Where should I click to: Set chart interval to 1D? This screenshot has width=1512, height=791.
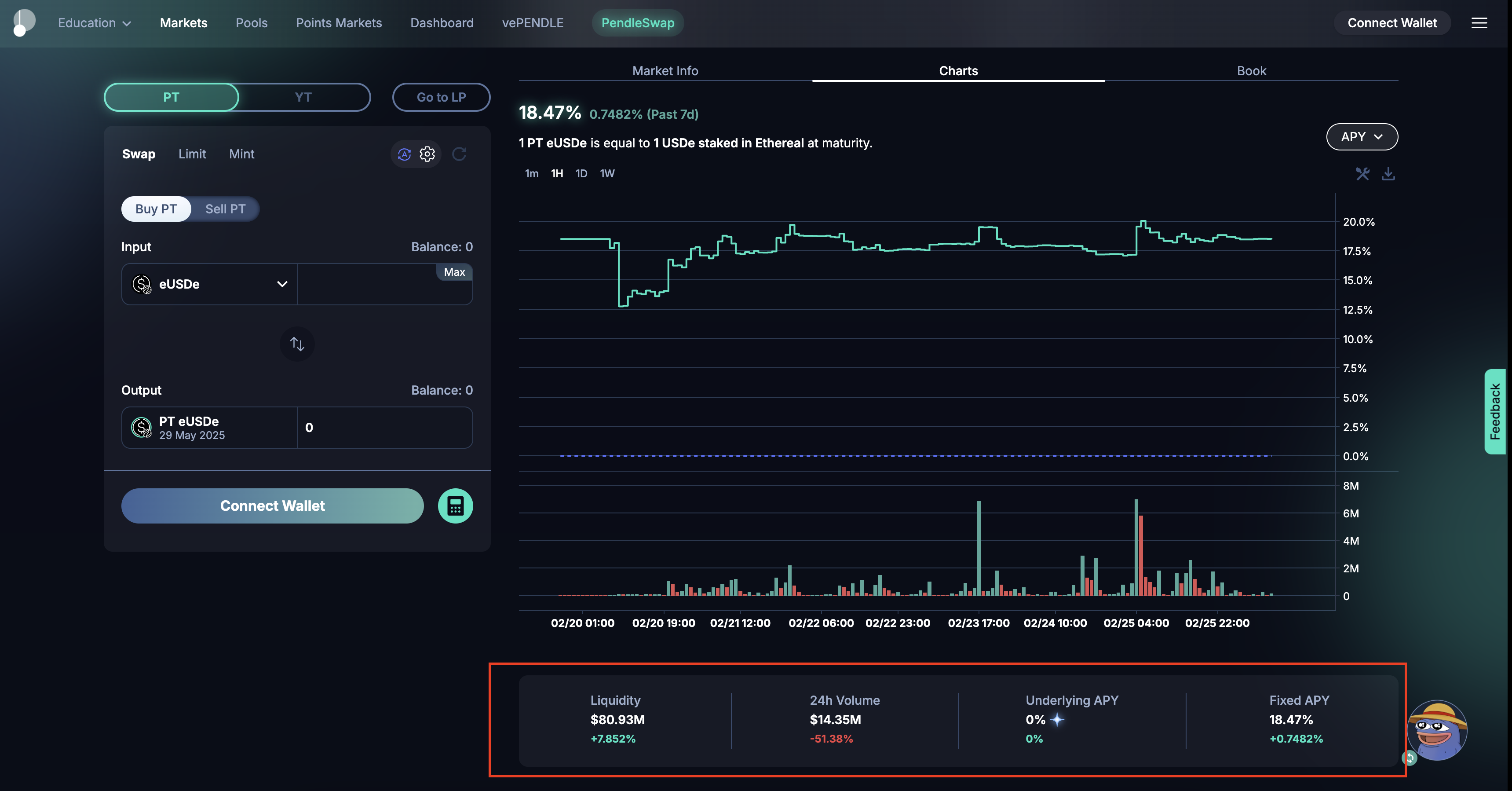[x=581, y=173]
